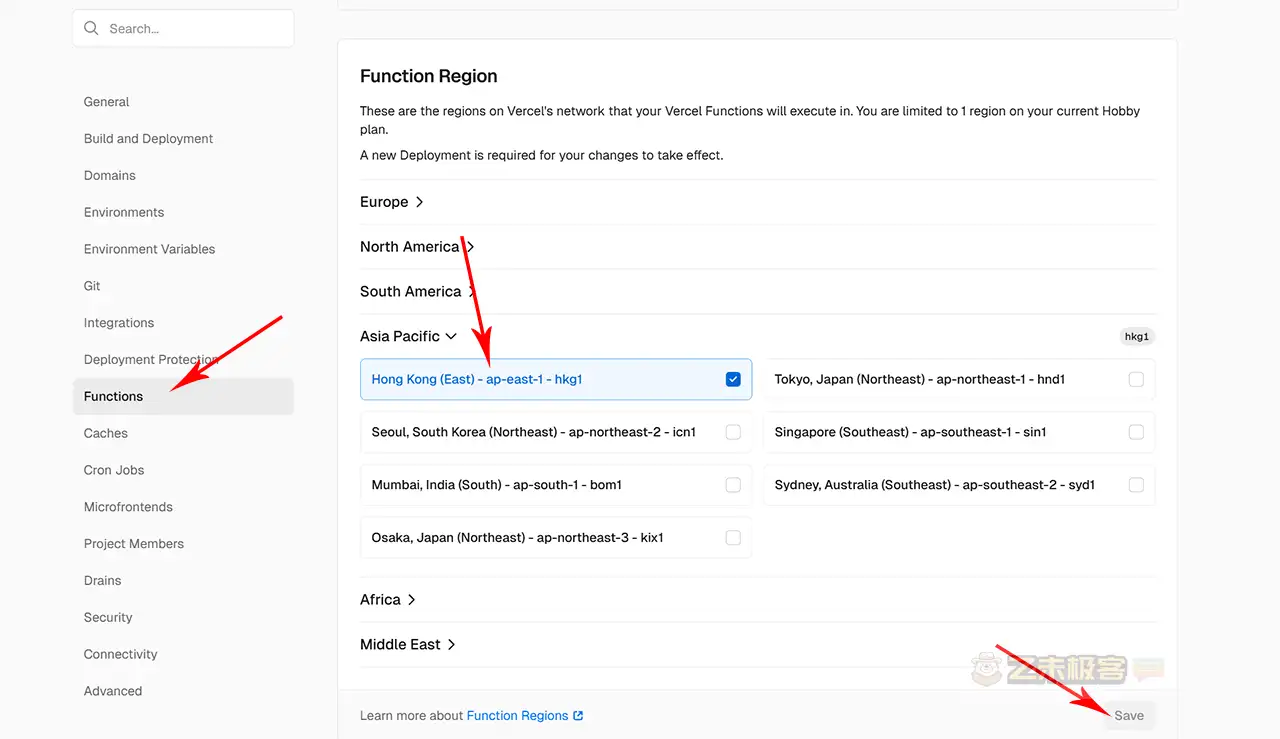Open the Function Regions documentation link

(x=517, y=716)
